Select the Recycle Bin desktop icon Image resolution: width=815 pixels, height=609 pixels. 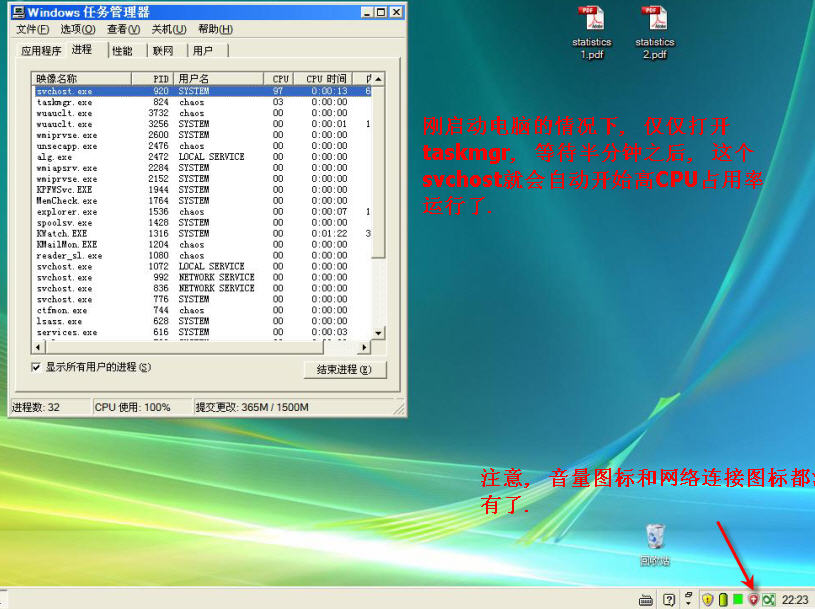point(655,544)
